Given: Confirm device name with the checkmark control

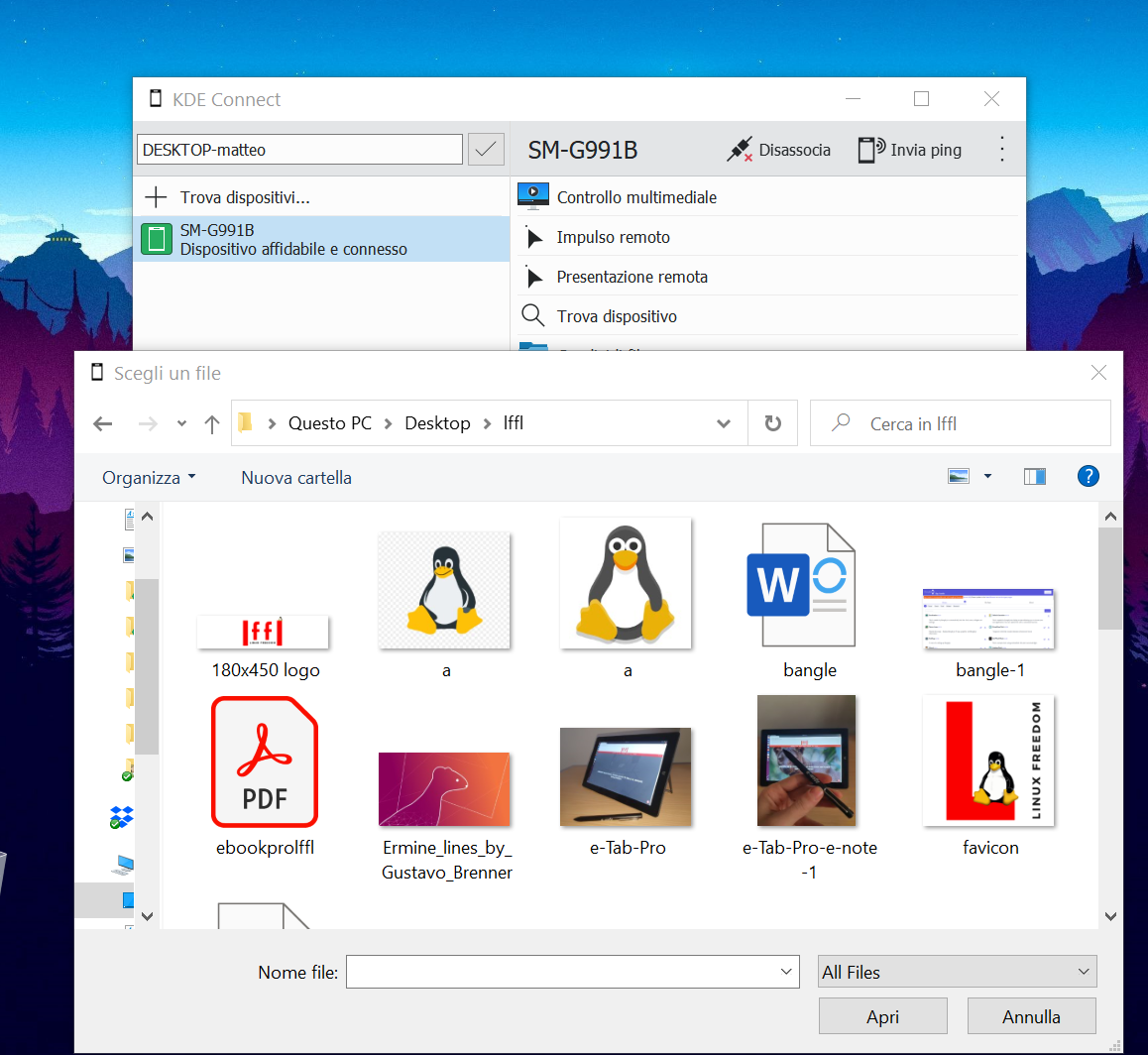Looking at the screenshot, I should (x=485, y=149).
